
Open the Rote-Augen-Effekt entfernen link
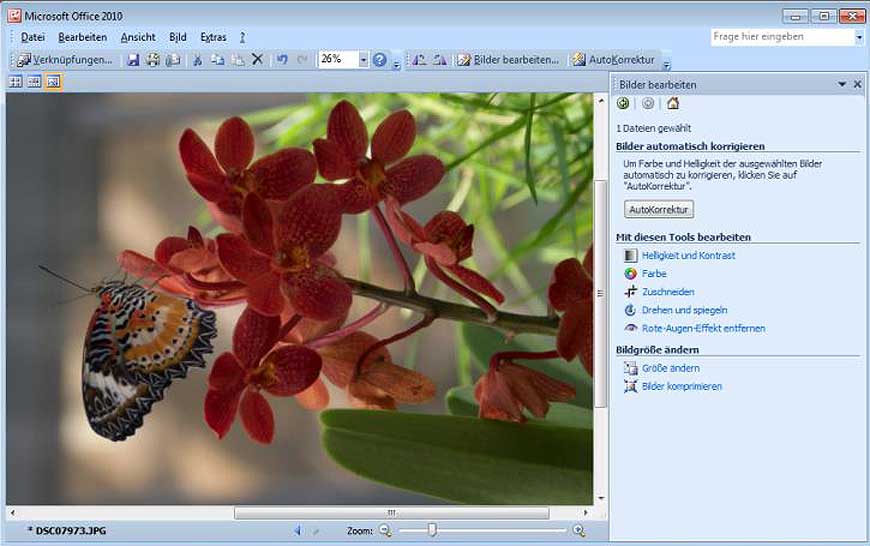pyautogui.click(x=704, y=328)
